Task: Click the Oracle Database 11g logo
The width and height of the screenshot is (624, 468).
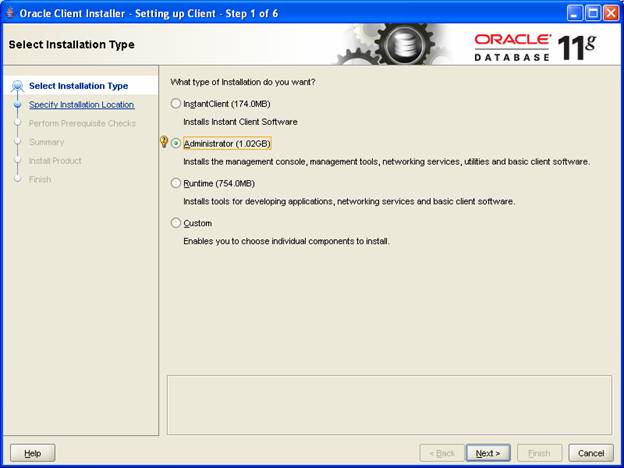Action: pos(534,47)
